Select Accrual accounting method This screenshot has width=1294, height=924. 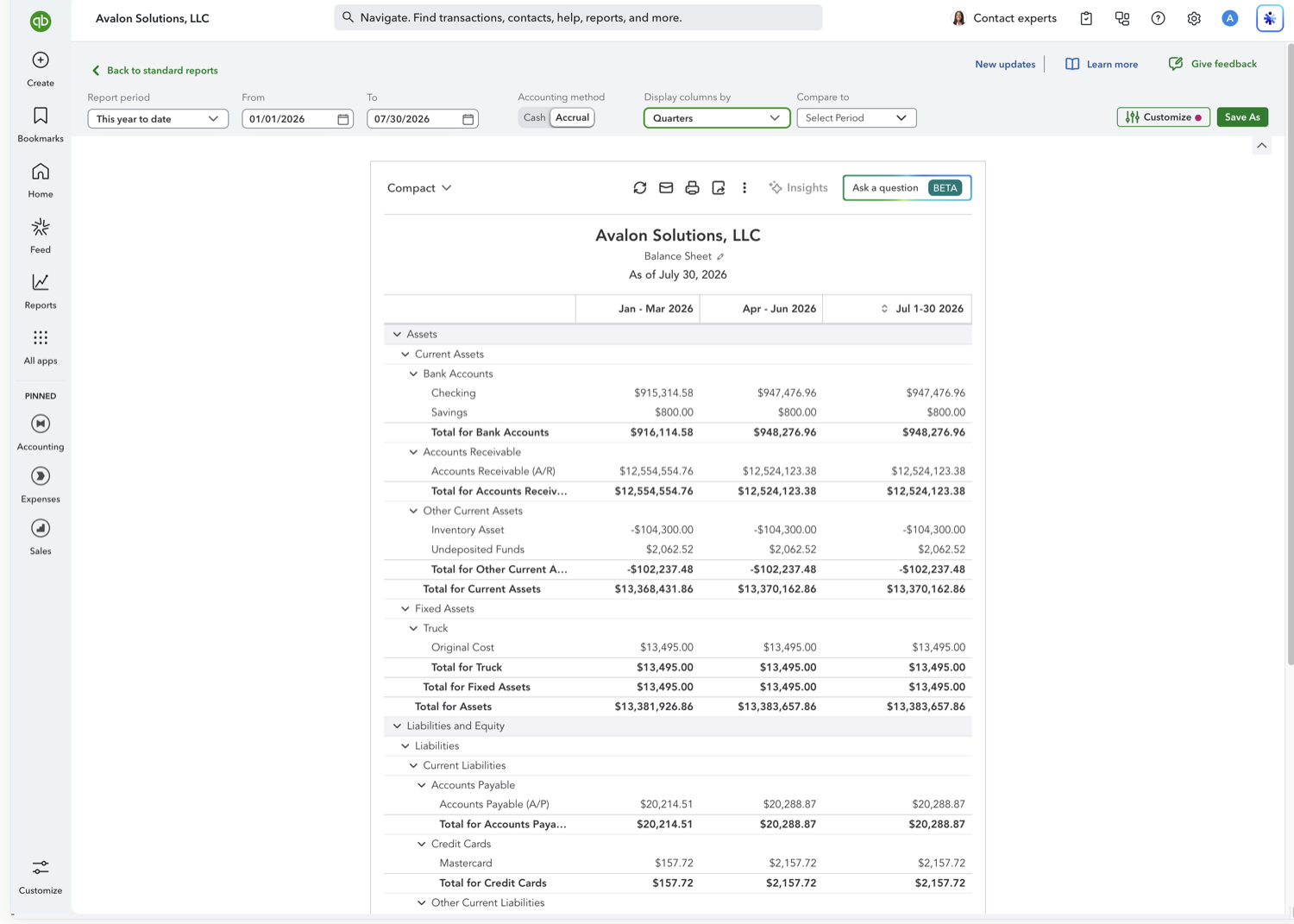click(572, 117)
